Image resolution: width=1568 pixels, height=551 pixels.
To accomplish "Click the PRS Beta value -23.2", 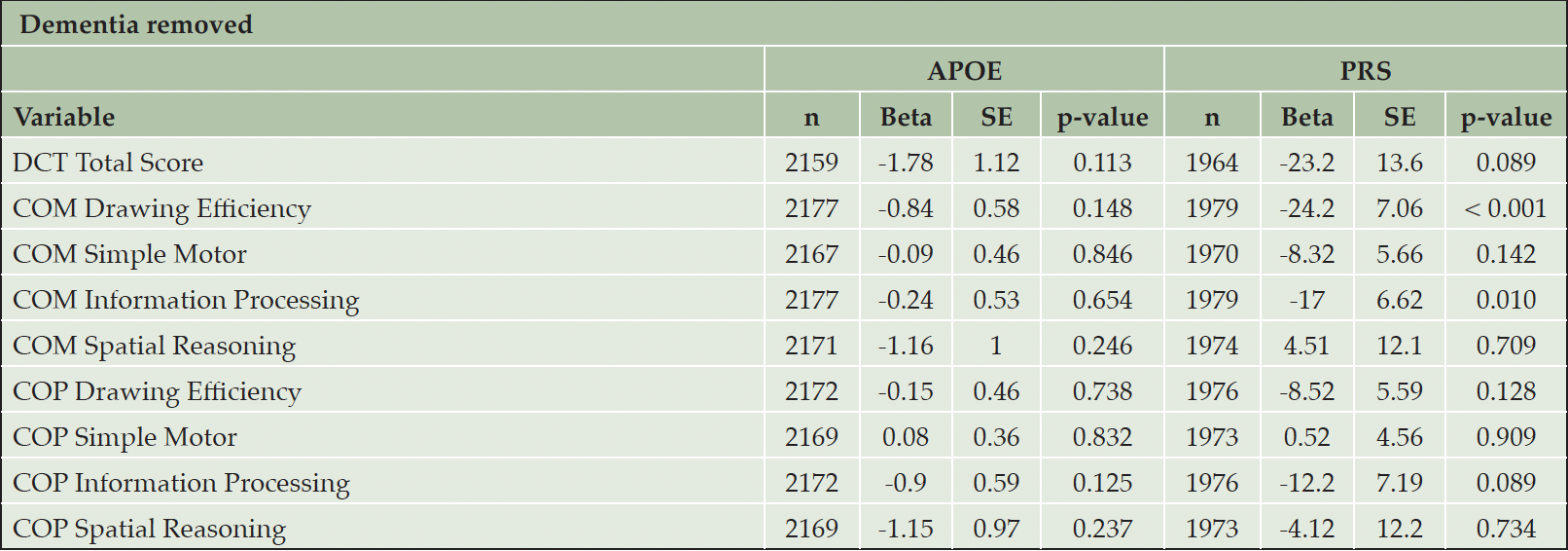I will (x=1306, y=163).
